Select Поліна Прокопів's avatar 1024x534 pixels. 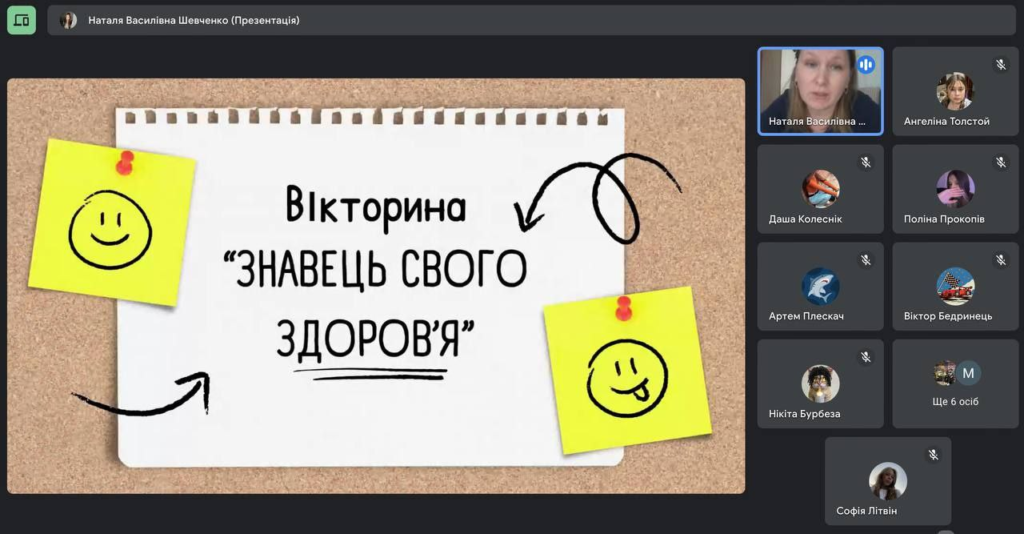(955, 189)
